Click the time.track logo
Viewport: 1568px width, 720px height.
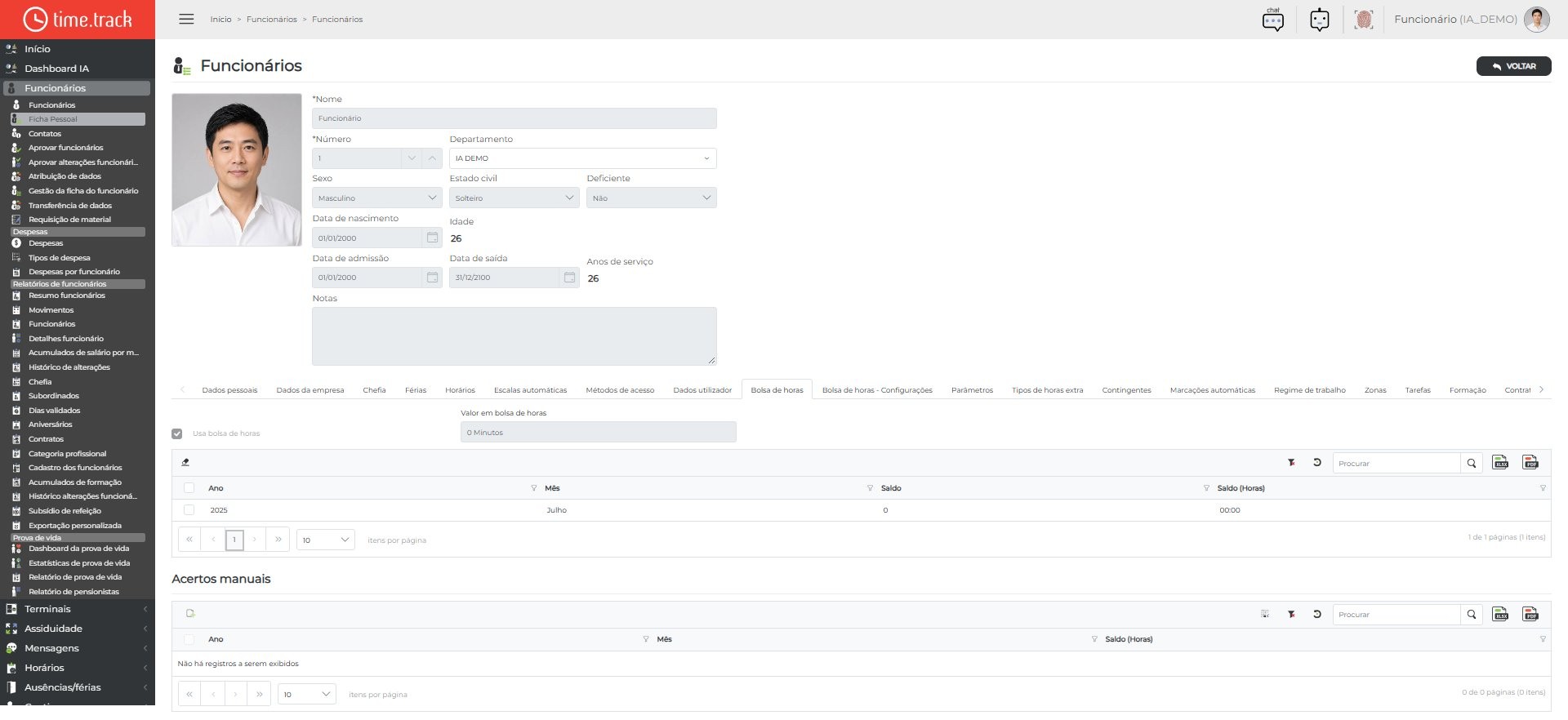(78, 19)
